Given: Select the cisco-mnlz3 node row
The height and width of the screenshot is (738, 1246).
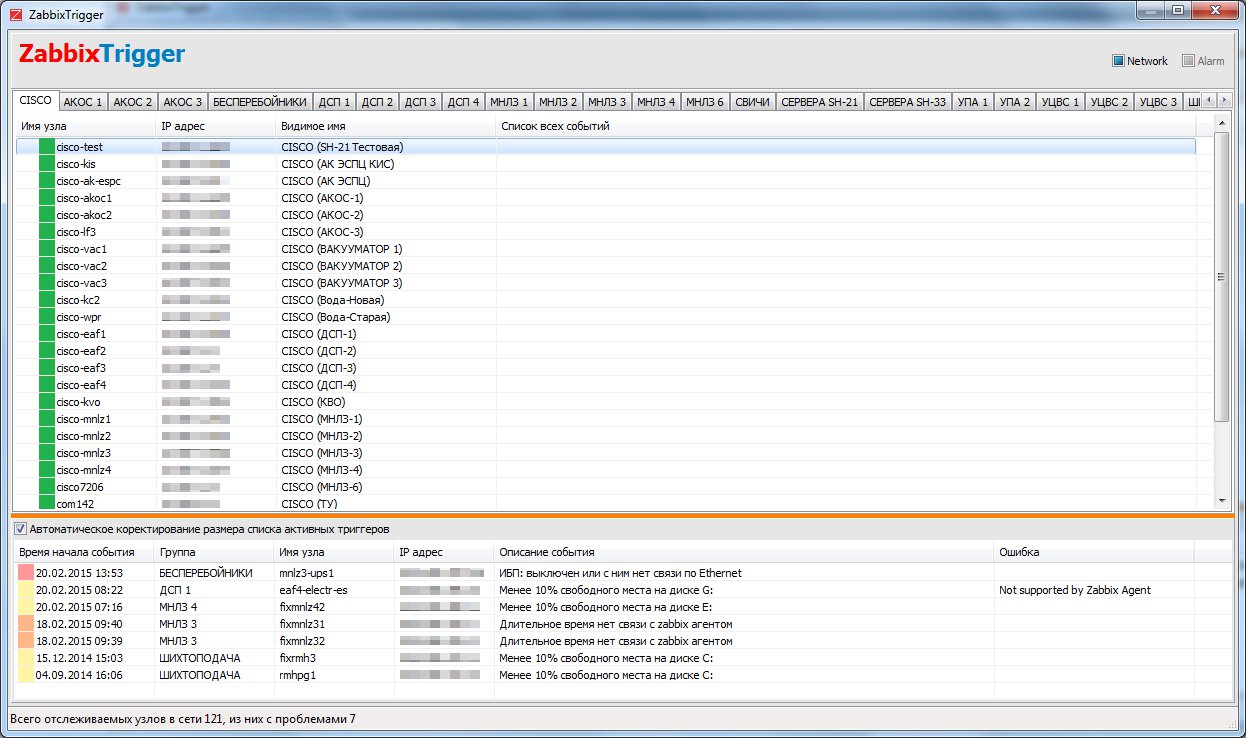Looking at the screenshot, I should [83, 453].
